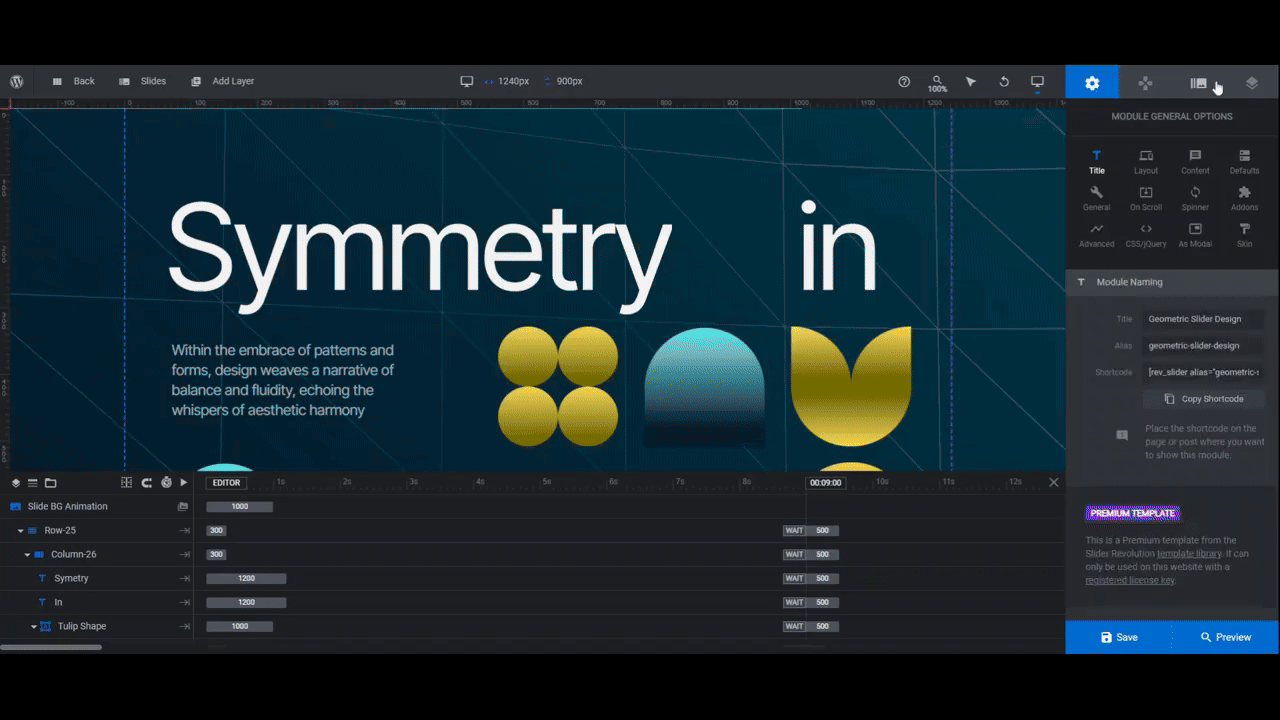The height and width of the screenshot is (720, 1280).
Task: Select the Addons puzzle option
Action: (1244, 198)
